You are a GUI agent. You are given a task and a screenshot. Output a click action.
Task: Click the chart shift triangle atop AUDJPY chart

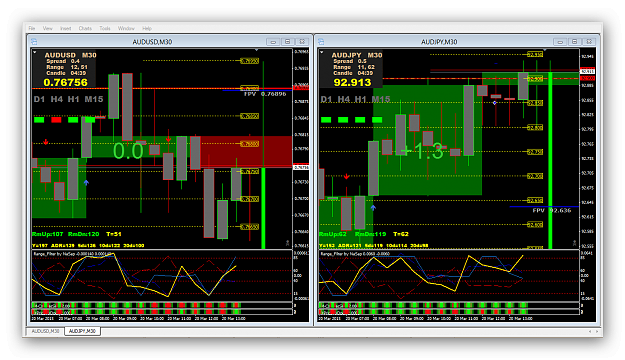pyautogui.click(x=544, y=50)
